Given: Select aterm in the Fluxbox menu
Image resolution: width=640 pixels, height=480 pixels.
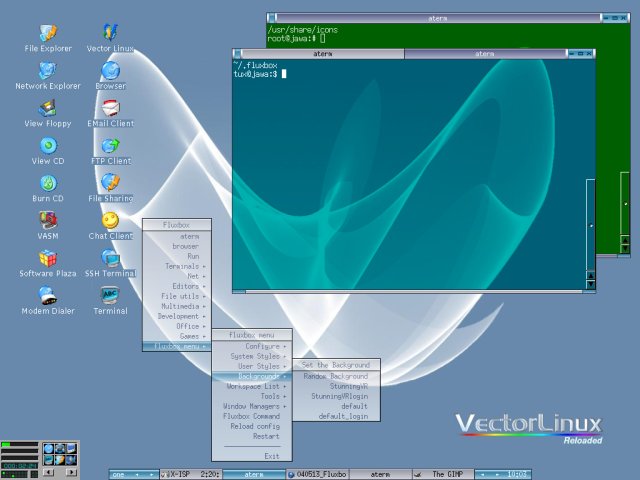Looking at the screenshot, I should point(177,236).
